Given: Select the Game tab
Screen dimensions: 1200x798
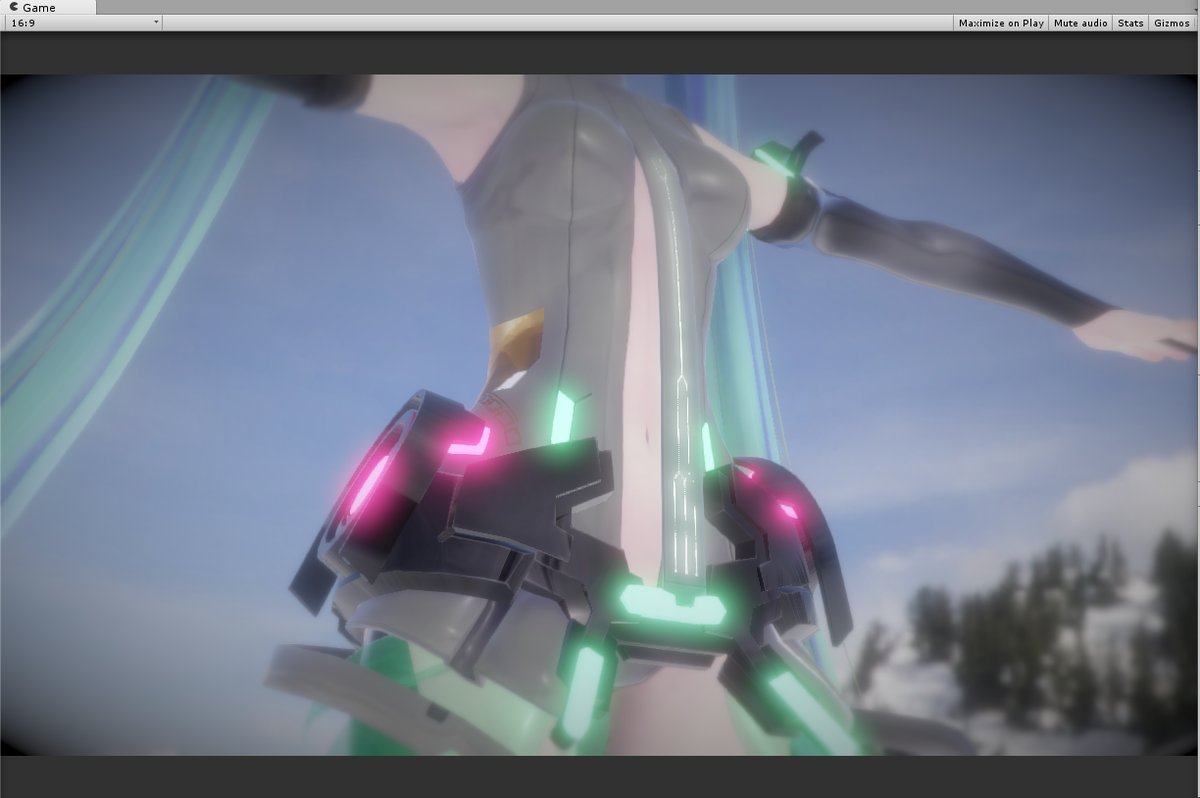Looking at the screenshot, I should 49,7.
